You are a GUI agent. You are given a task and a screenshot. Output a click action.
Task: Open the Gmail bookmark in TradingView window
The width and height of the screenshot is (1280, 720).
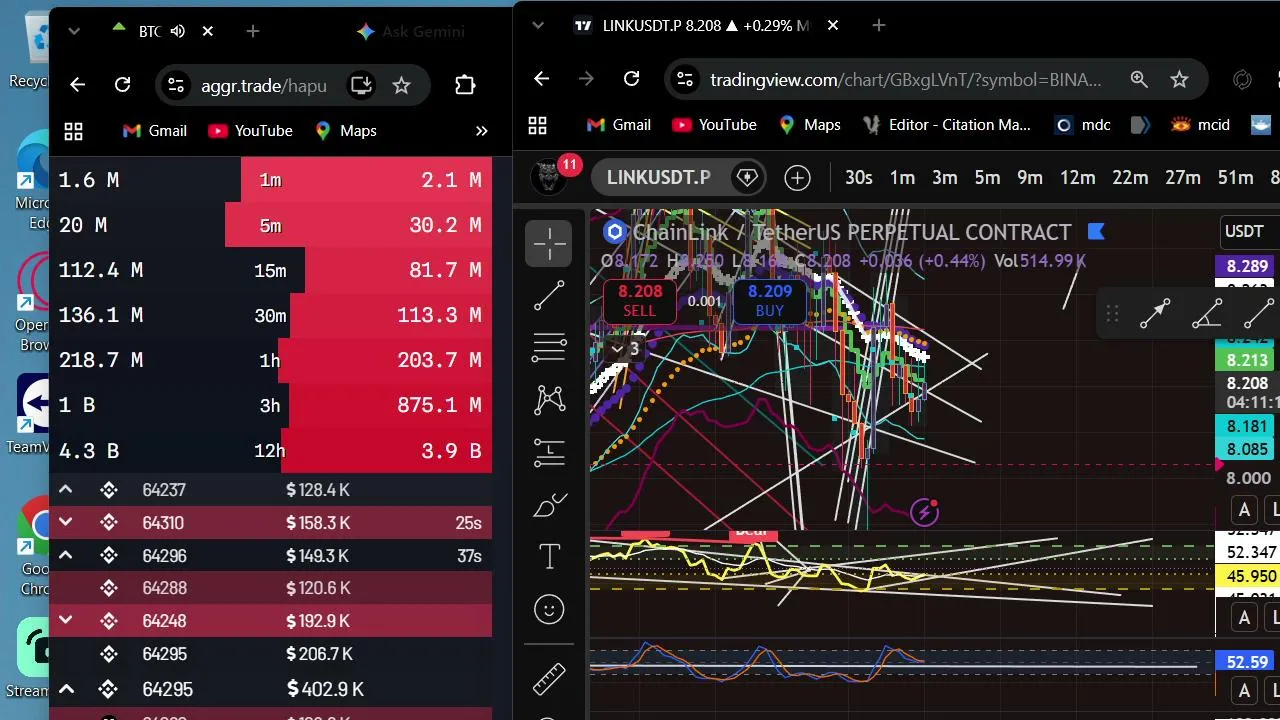pyautogui.click(x=618, y=125)
